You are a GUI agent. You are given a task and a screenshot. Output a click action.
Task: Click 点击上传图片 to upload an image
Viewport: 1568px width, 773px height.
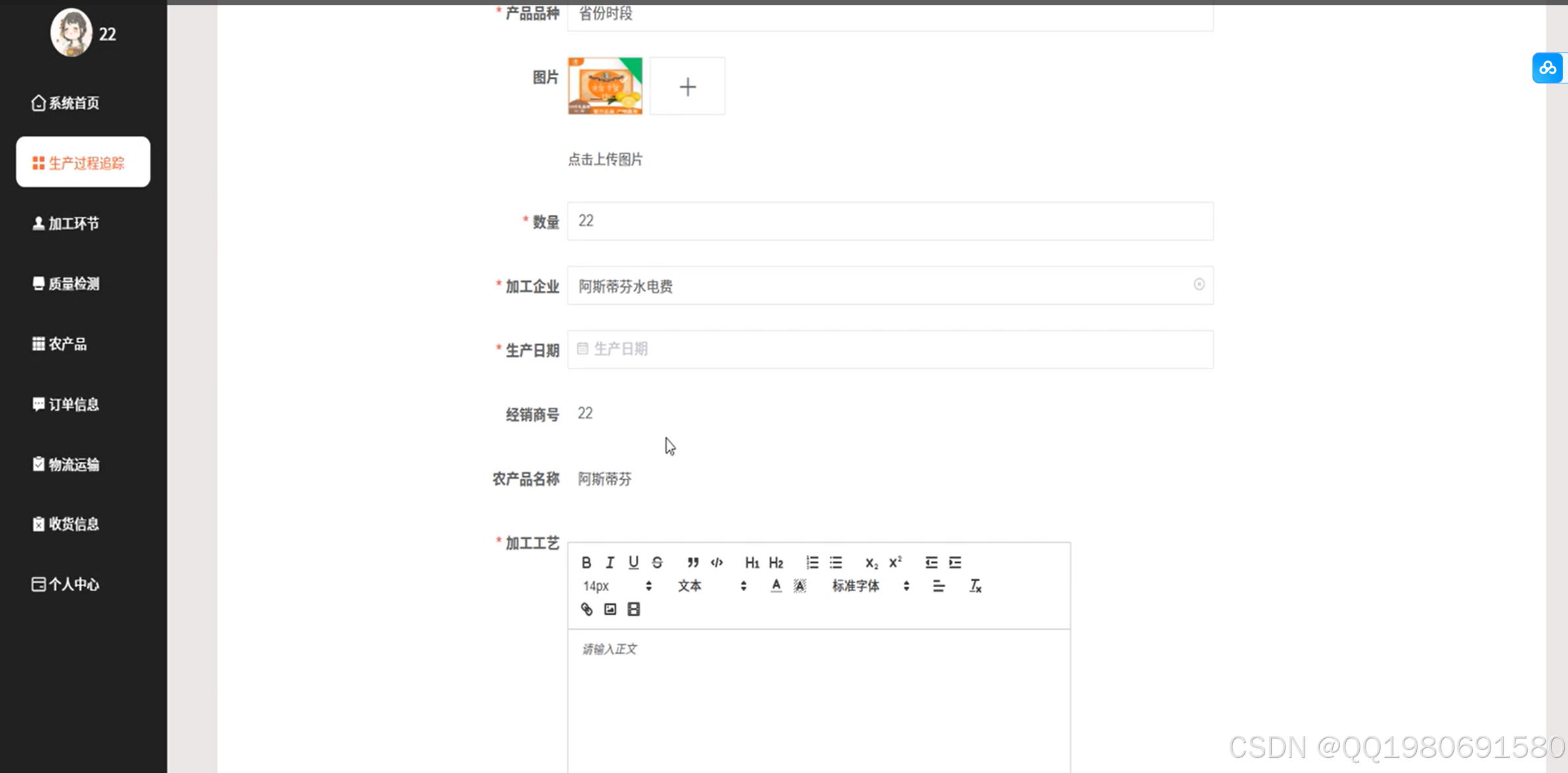pyautogui.click(x=606, y=160)
